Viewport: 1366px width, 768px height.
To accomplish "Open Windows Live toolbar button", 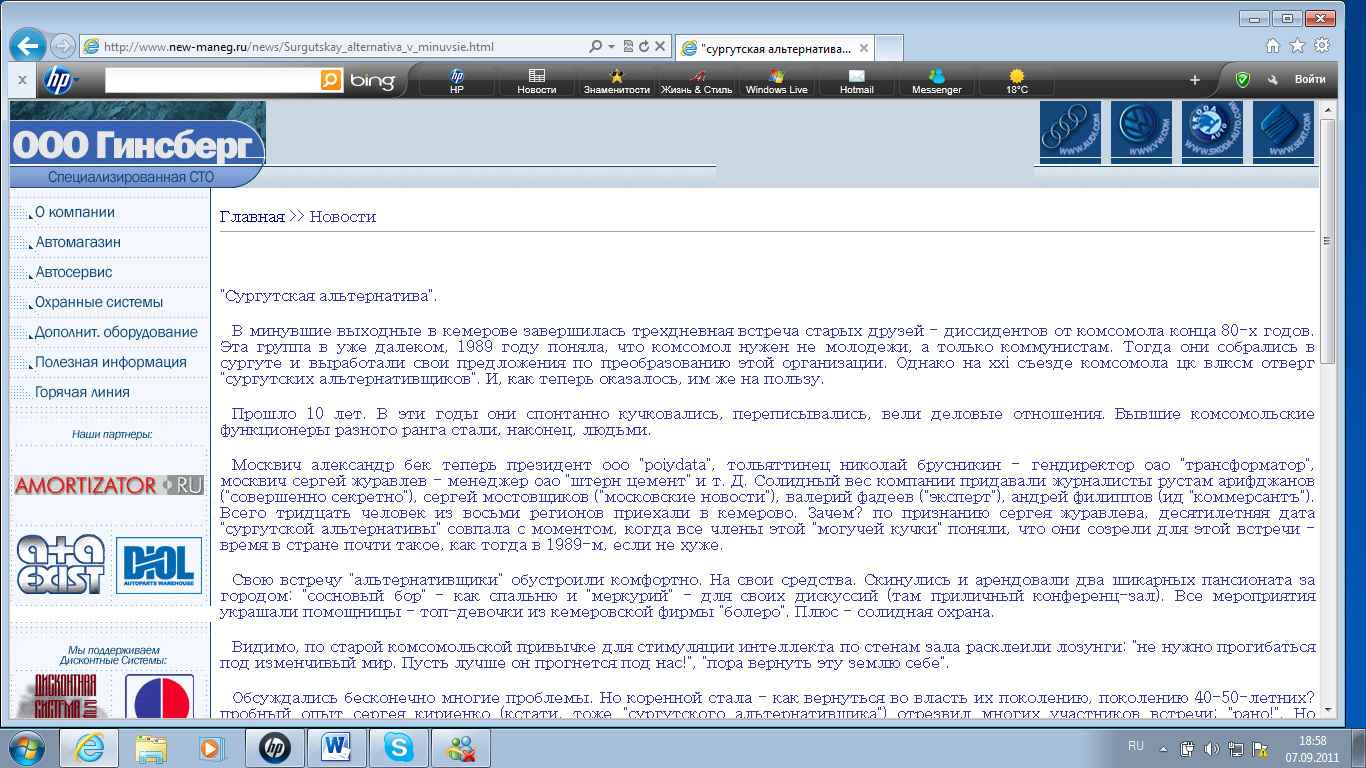I will point(776,81).
